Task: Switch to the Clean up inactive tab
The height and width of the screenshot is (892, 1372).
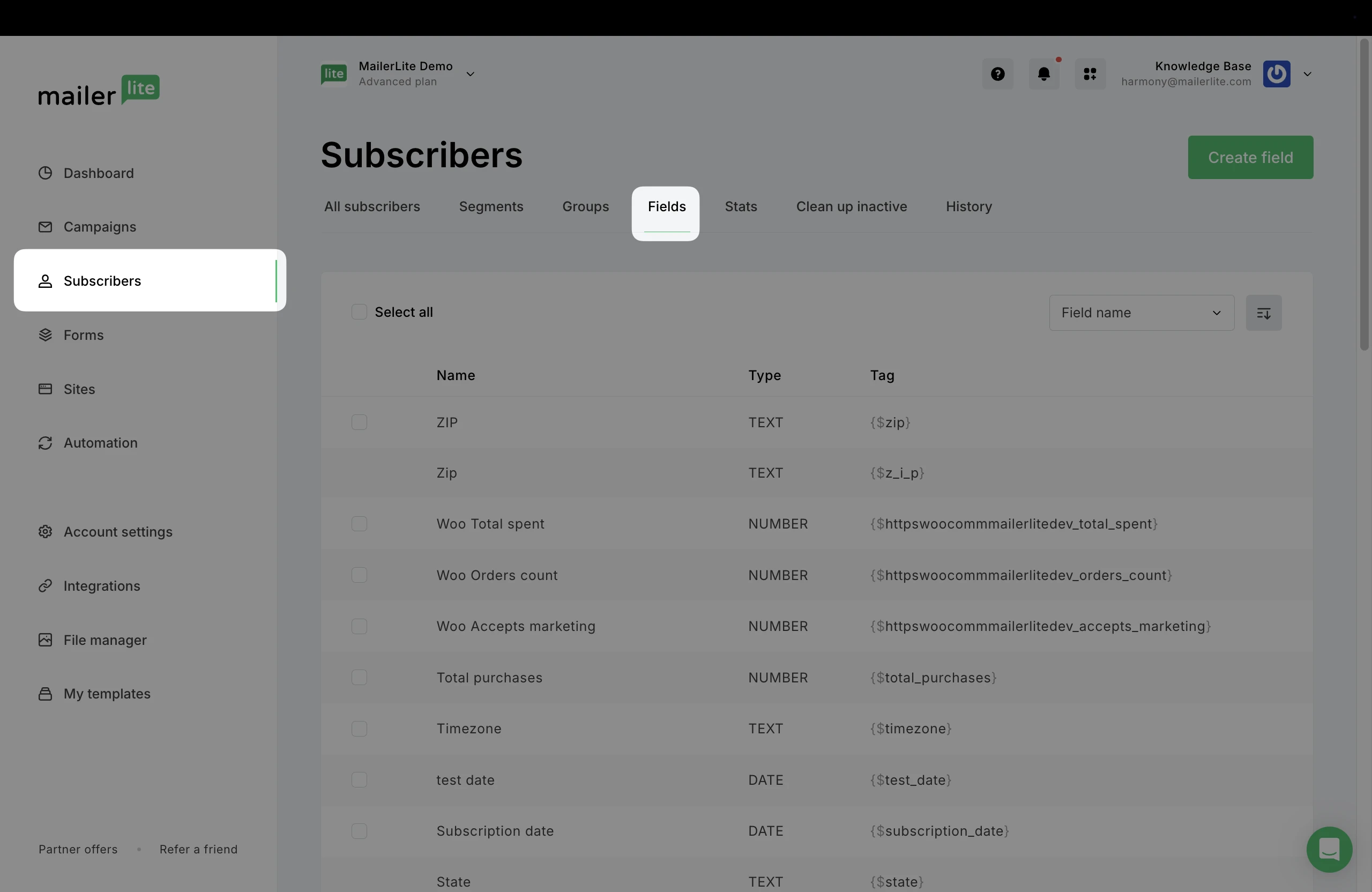Action: click(851, 206)
